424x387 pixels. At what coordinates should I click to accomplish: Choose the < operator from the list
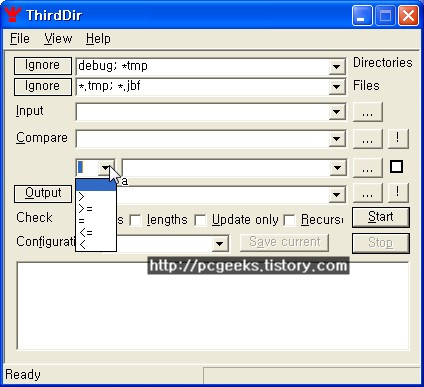[x=96, y=245]
